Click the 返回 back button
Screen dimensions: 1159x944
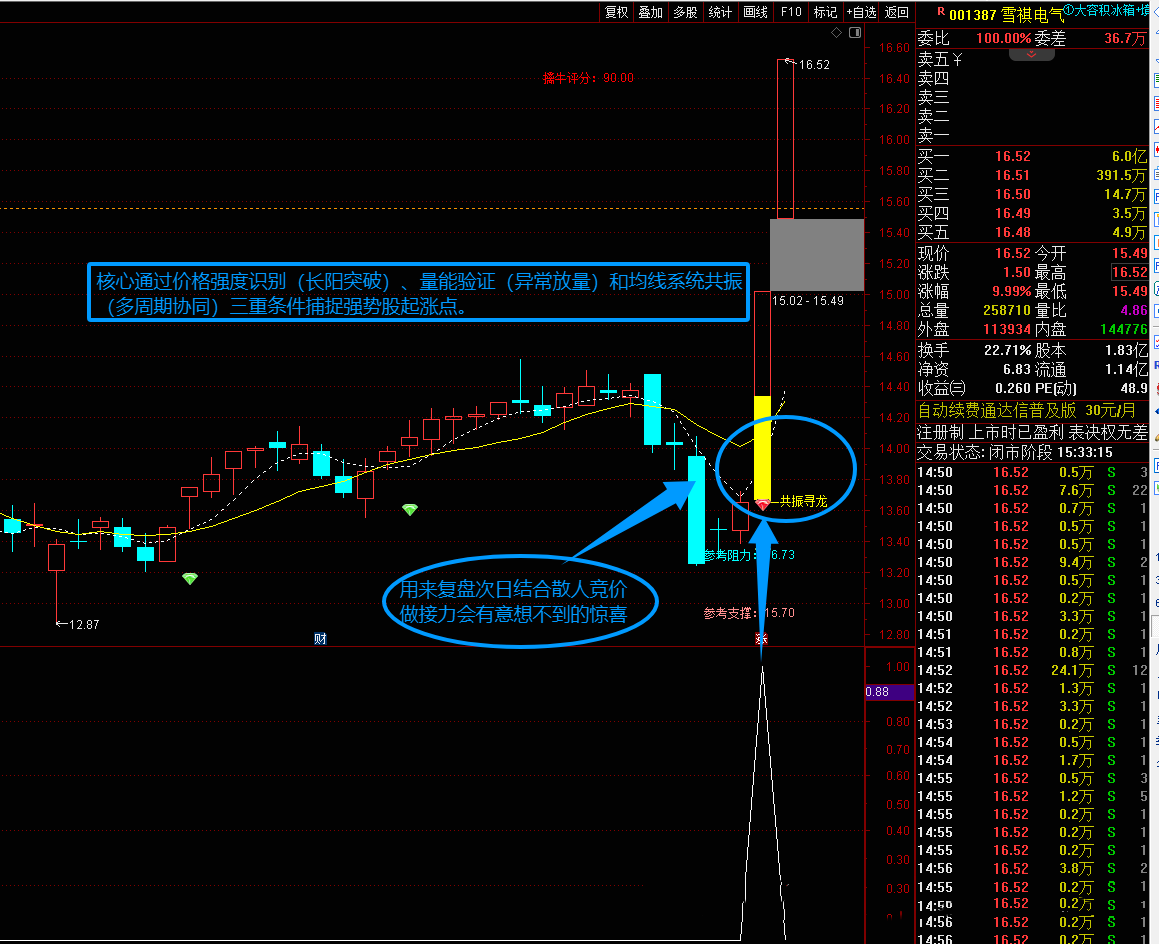pyautogui.click(x=897, y=12)
